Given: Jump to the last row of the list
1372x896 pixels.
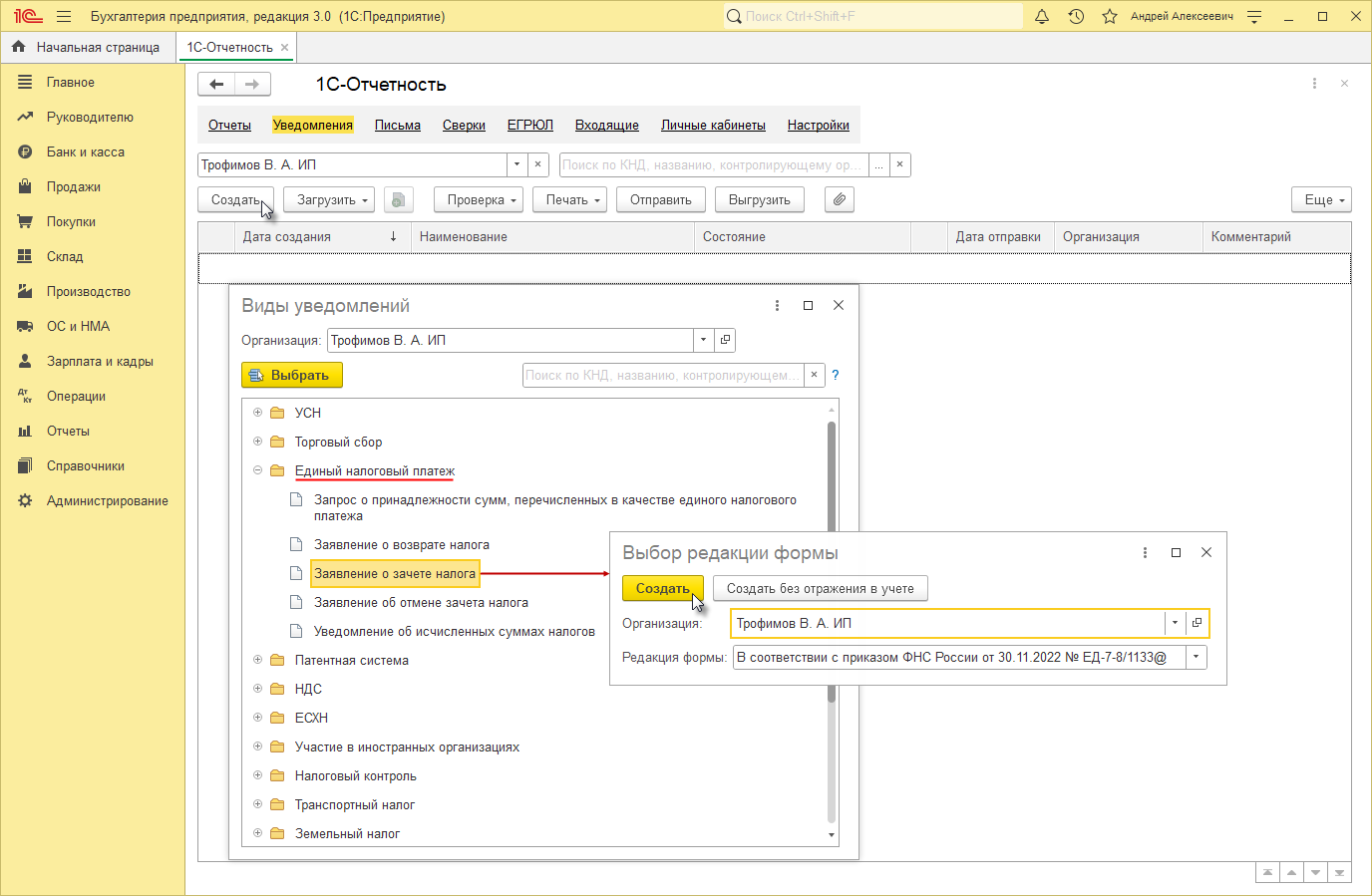Looking at the screenshot, I should [1339, 873].
